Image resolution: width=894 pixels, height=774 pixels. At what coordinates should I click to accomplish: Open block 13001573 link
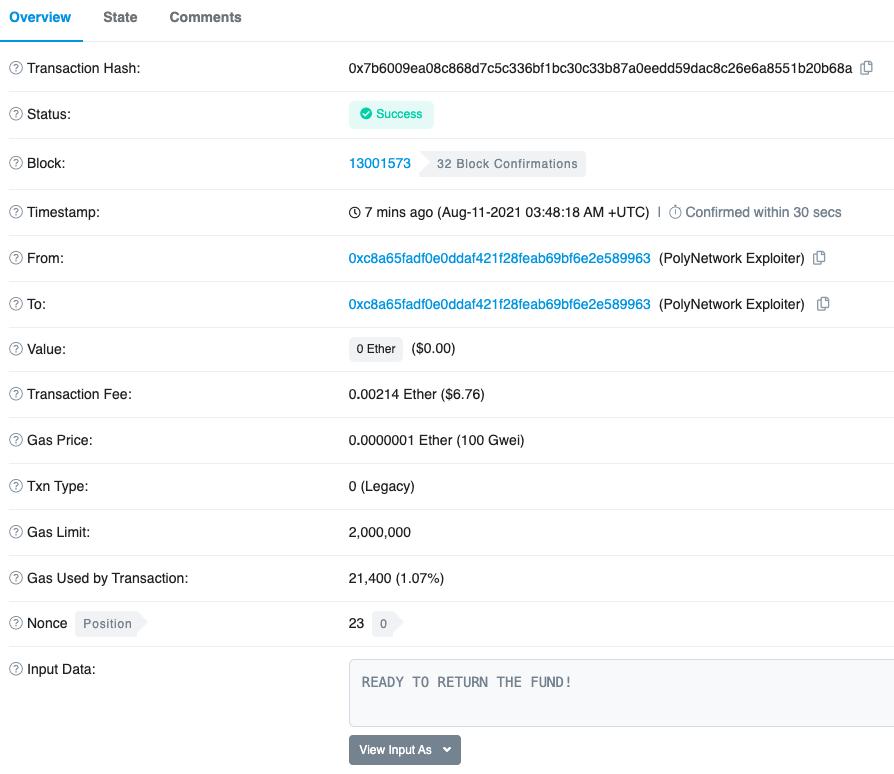point(379,163)
